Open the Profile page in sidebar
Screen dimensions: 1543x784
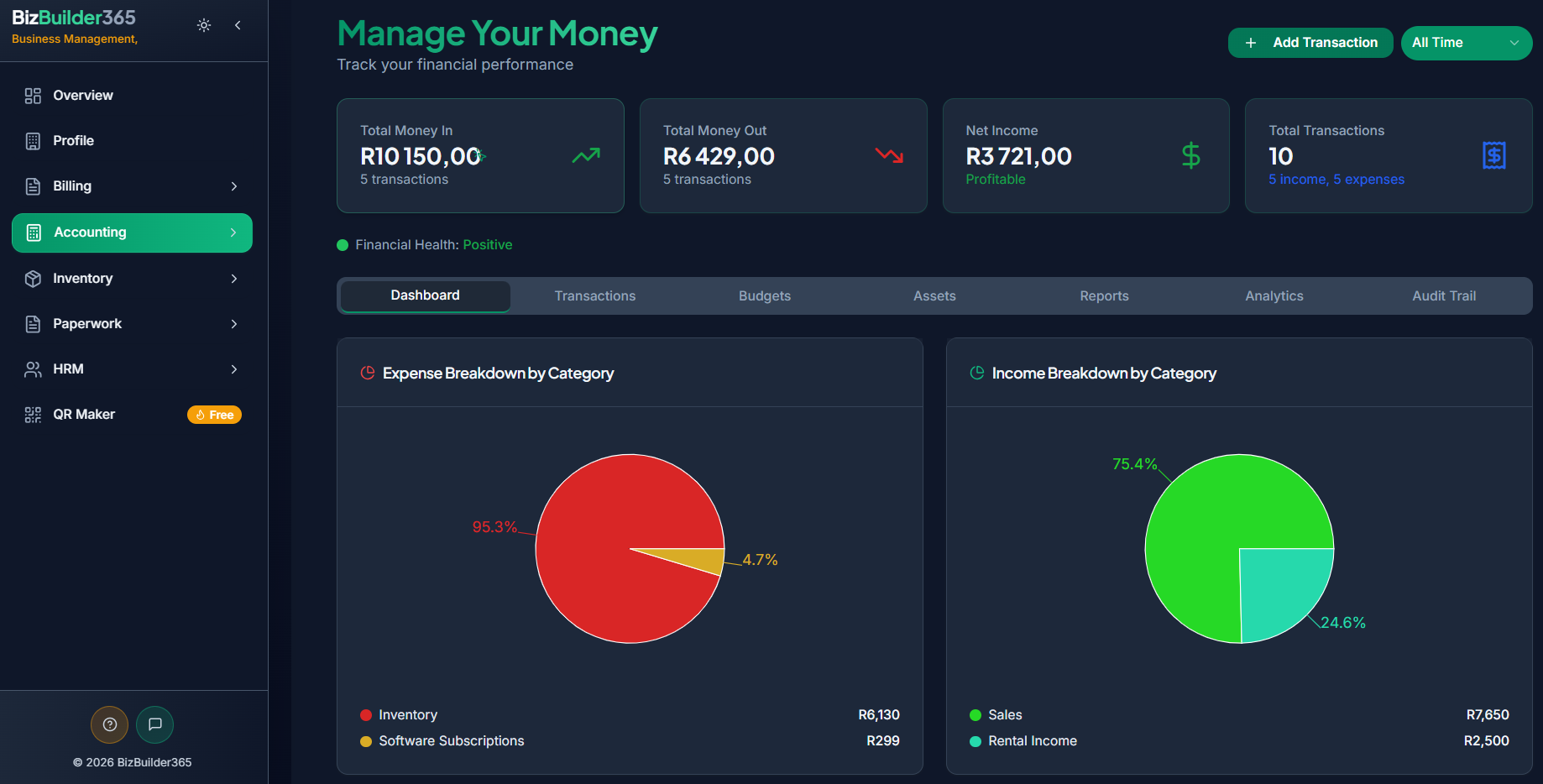coord(73,141)
